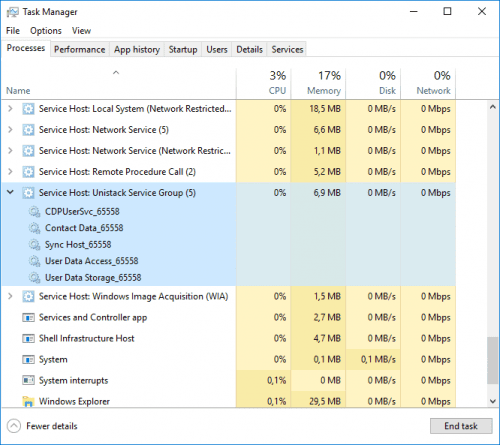The height and width of the screenshot is (445, 500).
Task: Close the Task Manager window
Action: point(482,12)
